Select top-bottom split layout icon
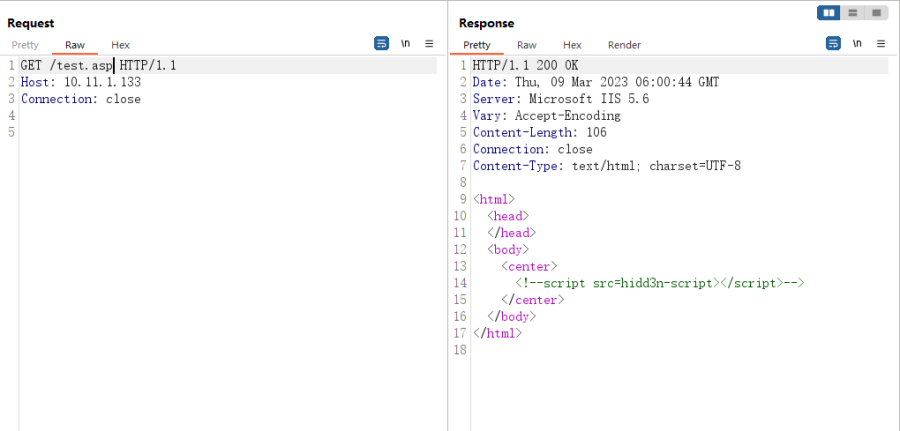The width and height of the screenshot is (900, 431). tap(853, 13)
